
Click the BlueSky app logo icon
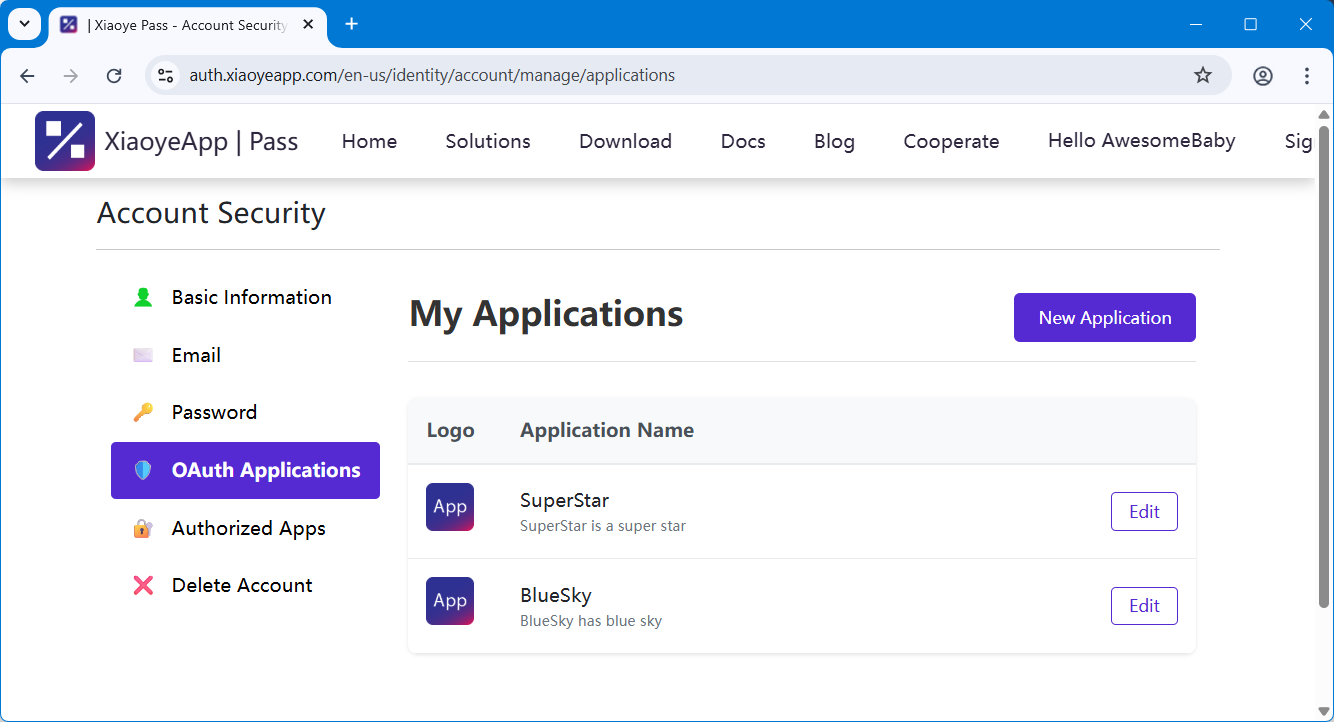tap(450, 601)
